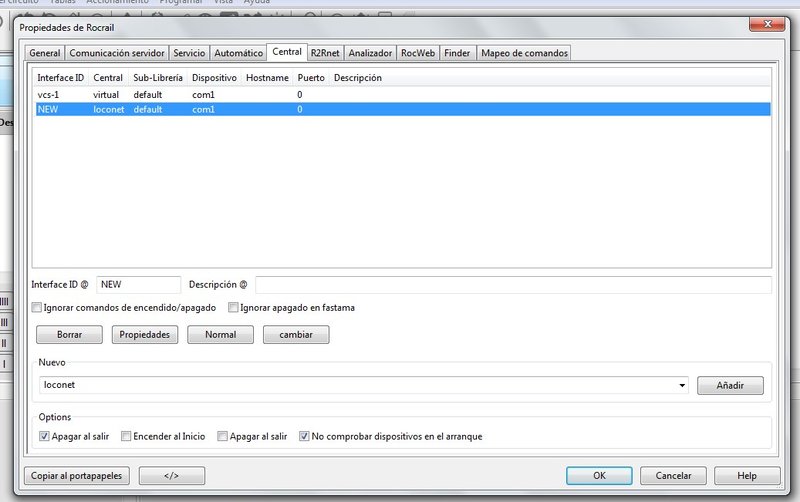Click the Descripción column header
This screenshot has height=502, width=800.
(x=358, y=78)
